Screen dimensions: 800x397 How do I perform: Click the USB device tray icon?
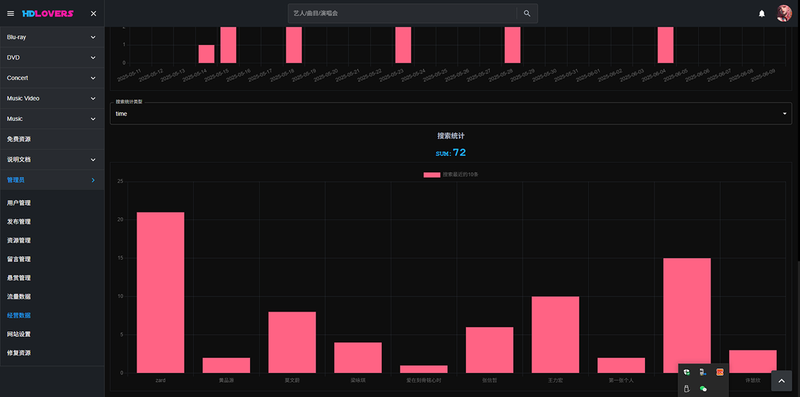point(687,389)
